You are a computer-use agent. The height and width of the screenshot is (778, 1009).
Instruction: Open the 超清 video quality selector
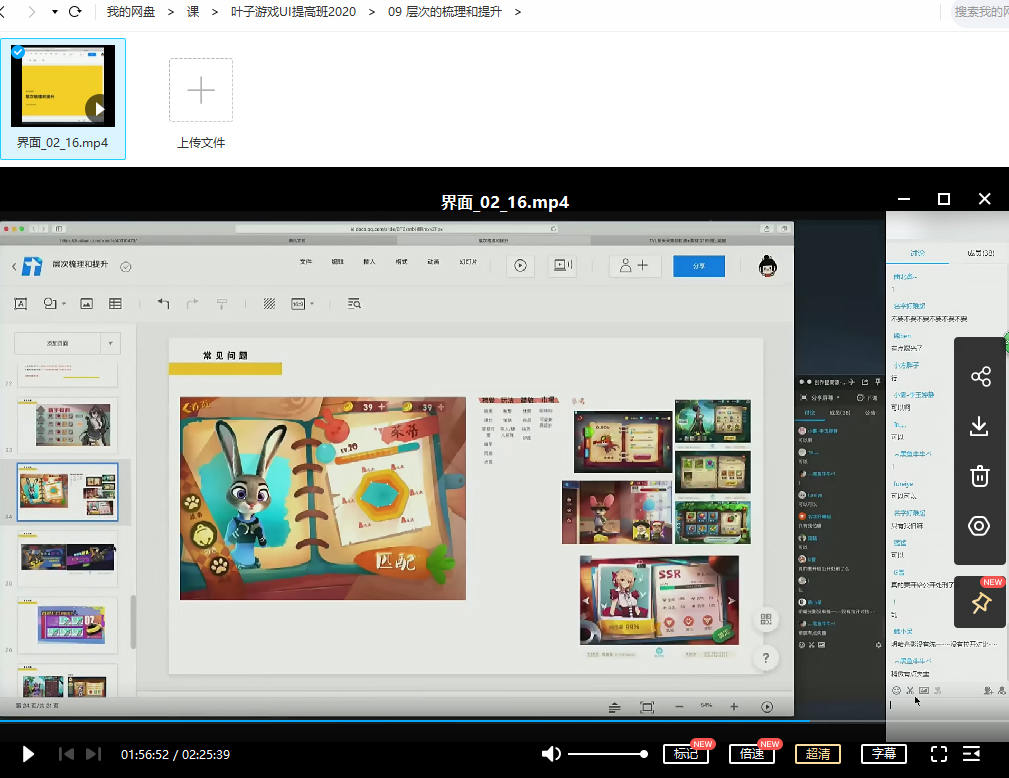coord(818,754)
